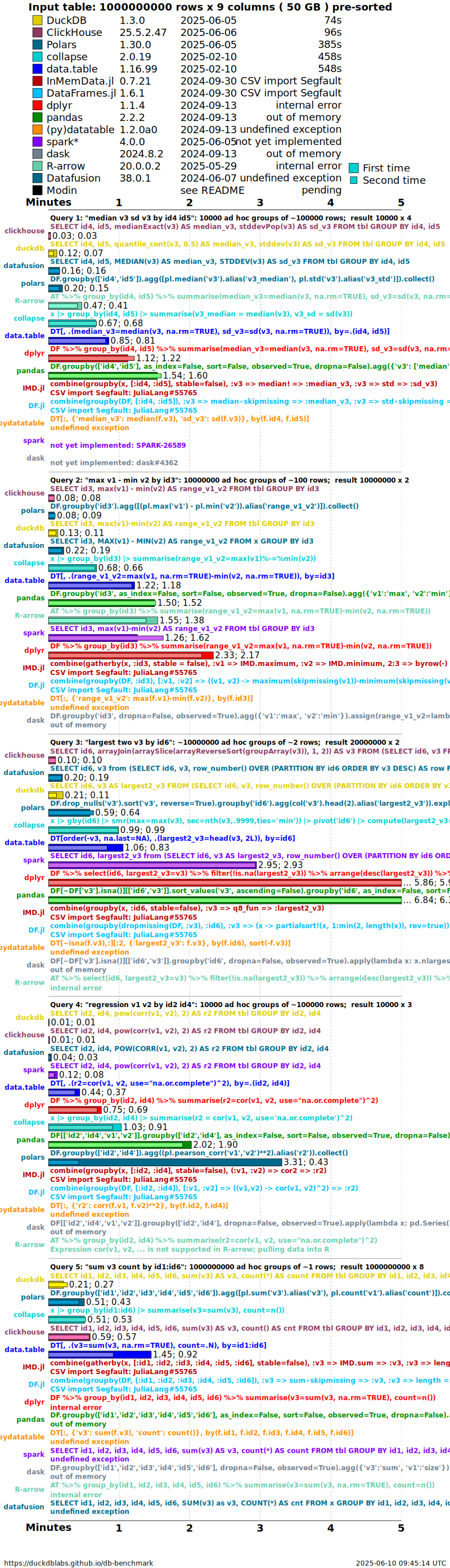Click the Datafusion legend color swatch
This screenshot has width=450, height=1568.
[x=37, y=178]
